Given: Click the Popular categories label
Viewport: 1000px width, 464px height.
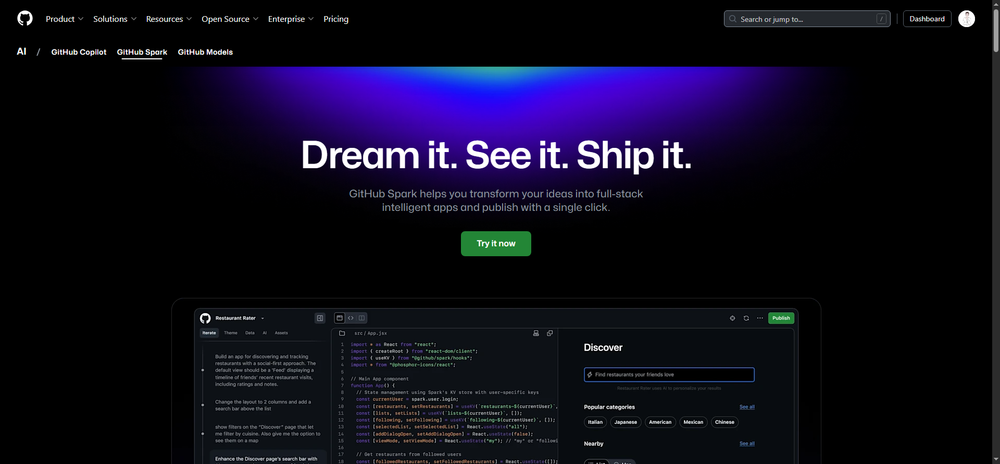Looking at the screenshot, I should [609, 407].
